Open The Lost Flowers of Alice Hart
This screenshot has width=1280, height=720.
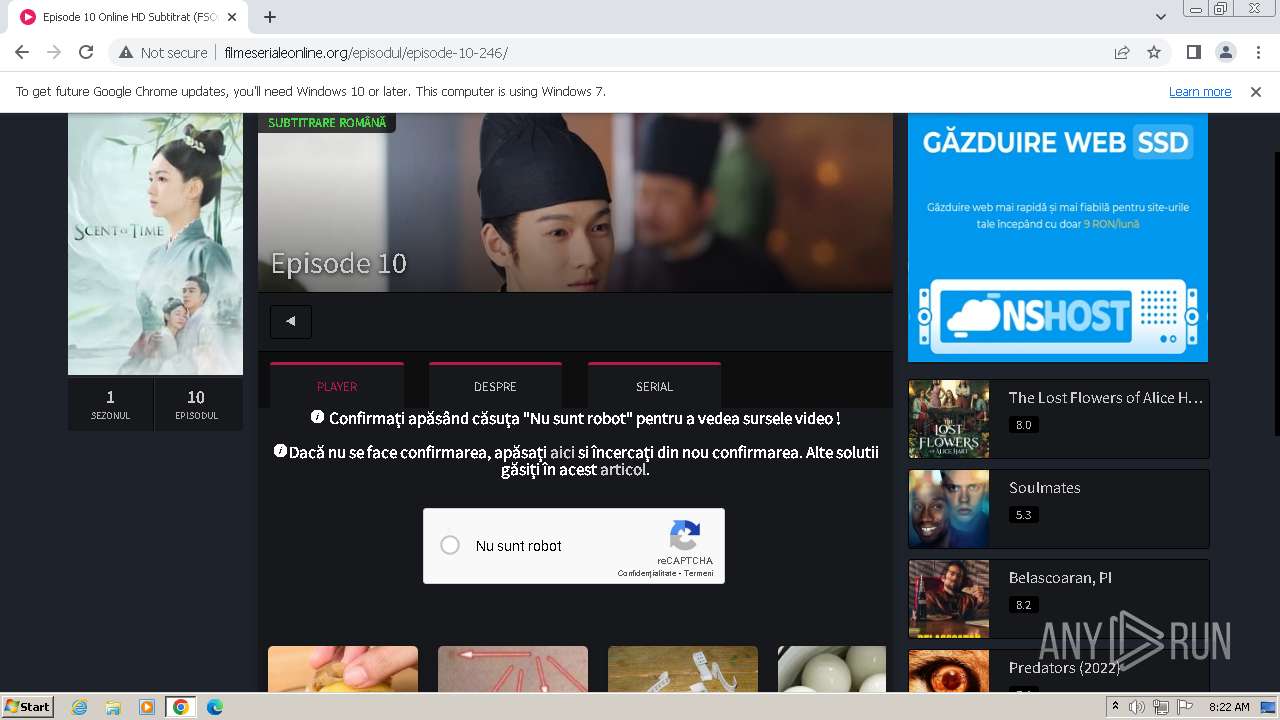click(x=1106, y=397)
